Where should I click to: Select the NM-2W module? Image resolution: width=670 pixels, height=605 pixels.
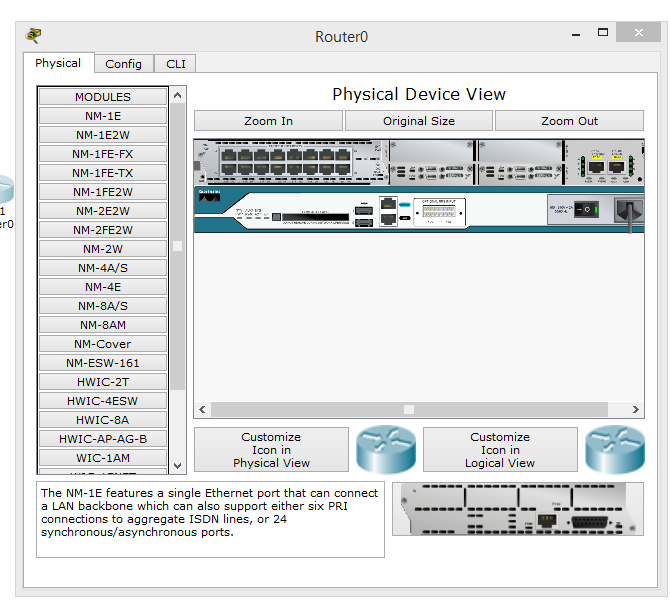coord(103,249)
